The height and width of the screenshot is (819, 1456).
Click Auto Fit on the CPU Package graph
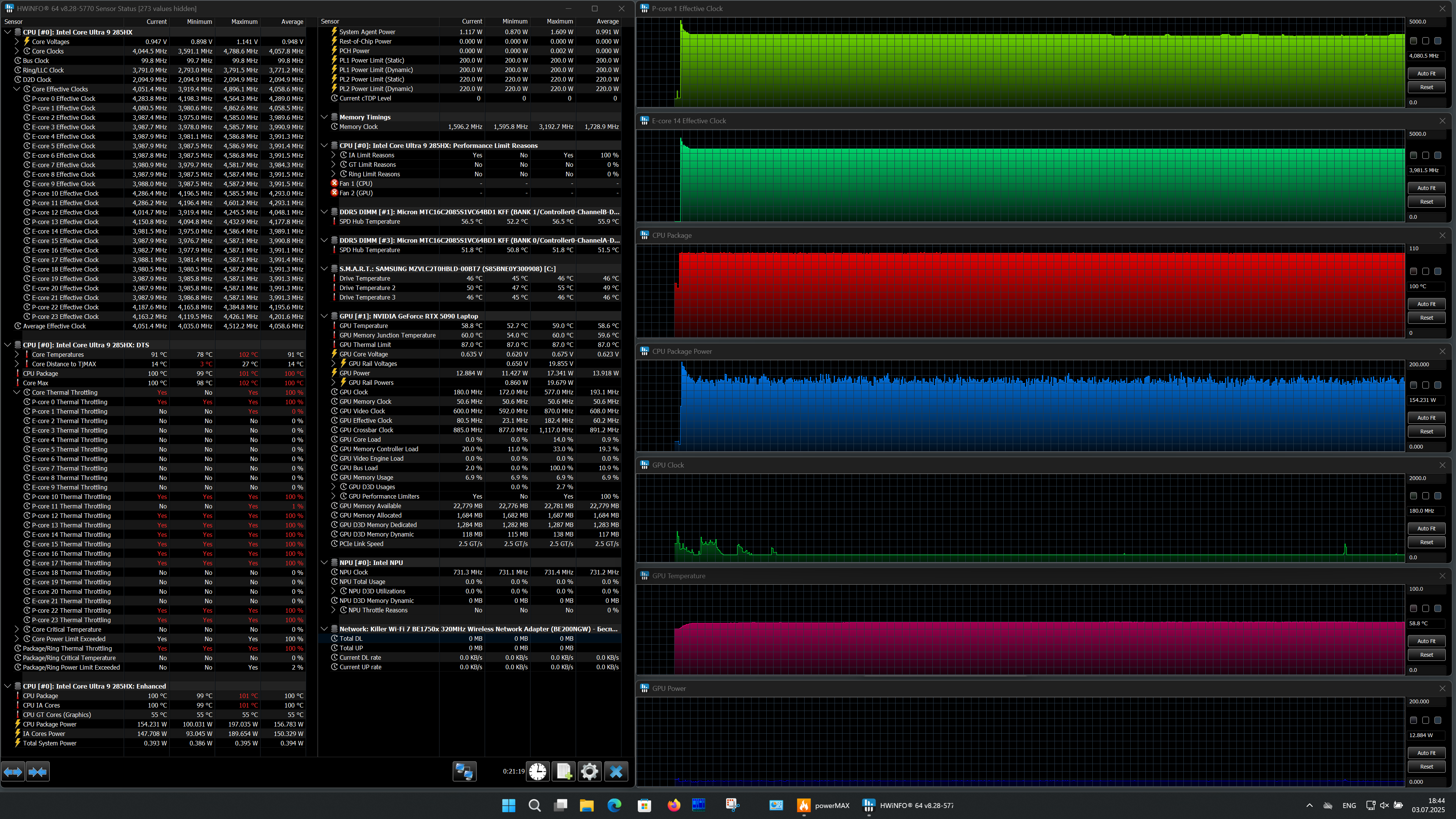(1426, 304)
